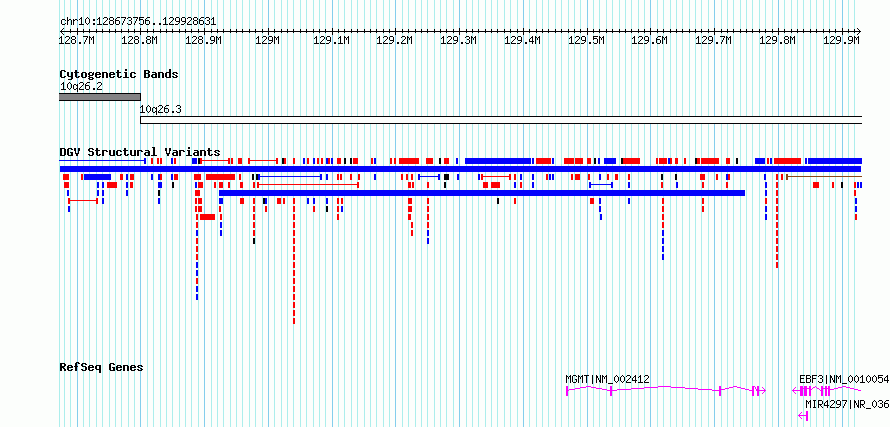Click the 129.2M ruler label

396,40
